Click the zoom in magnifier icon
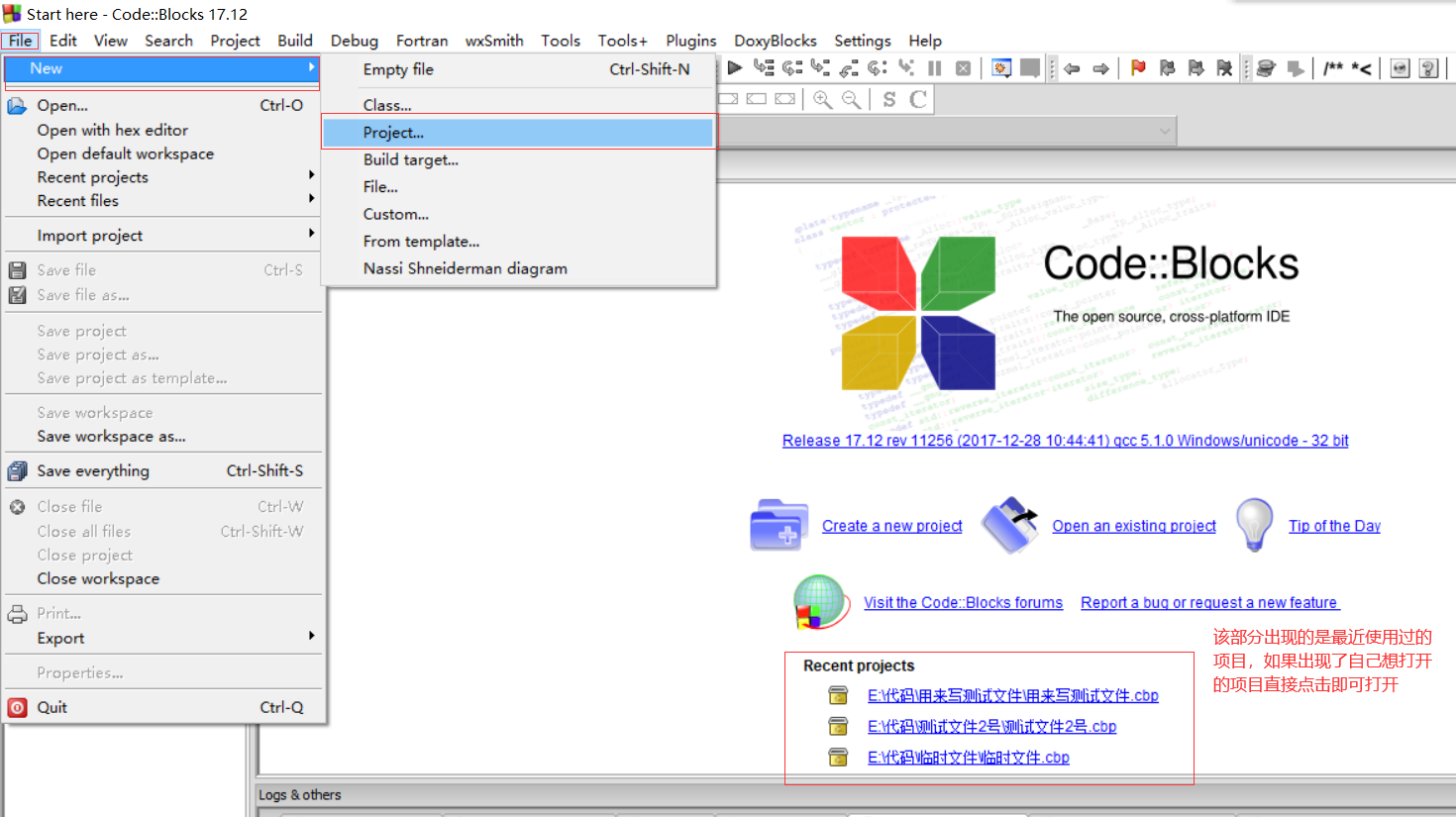 click(x=822, y=99)
